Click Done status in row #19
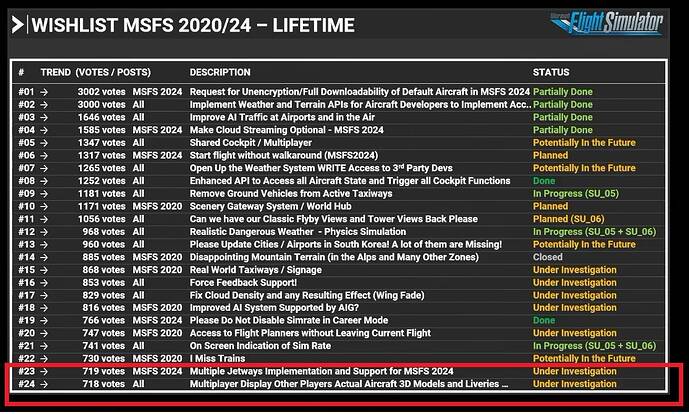Screen dimensions: 689x414 point(544,321)
